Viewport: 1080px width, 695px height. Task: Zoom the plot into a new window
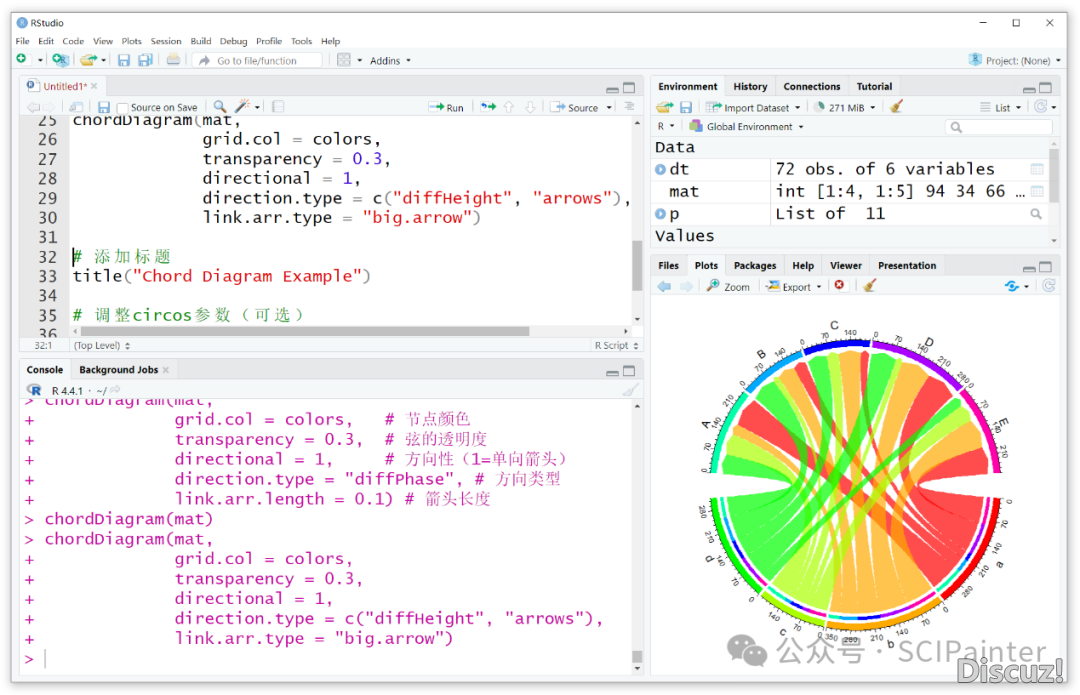pos(728,287)
